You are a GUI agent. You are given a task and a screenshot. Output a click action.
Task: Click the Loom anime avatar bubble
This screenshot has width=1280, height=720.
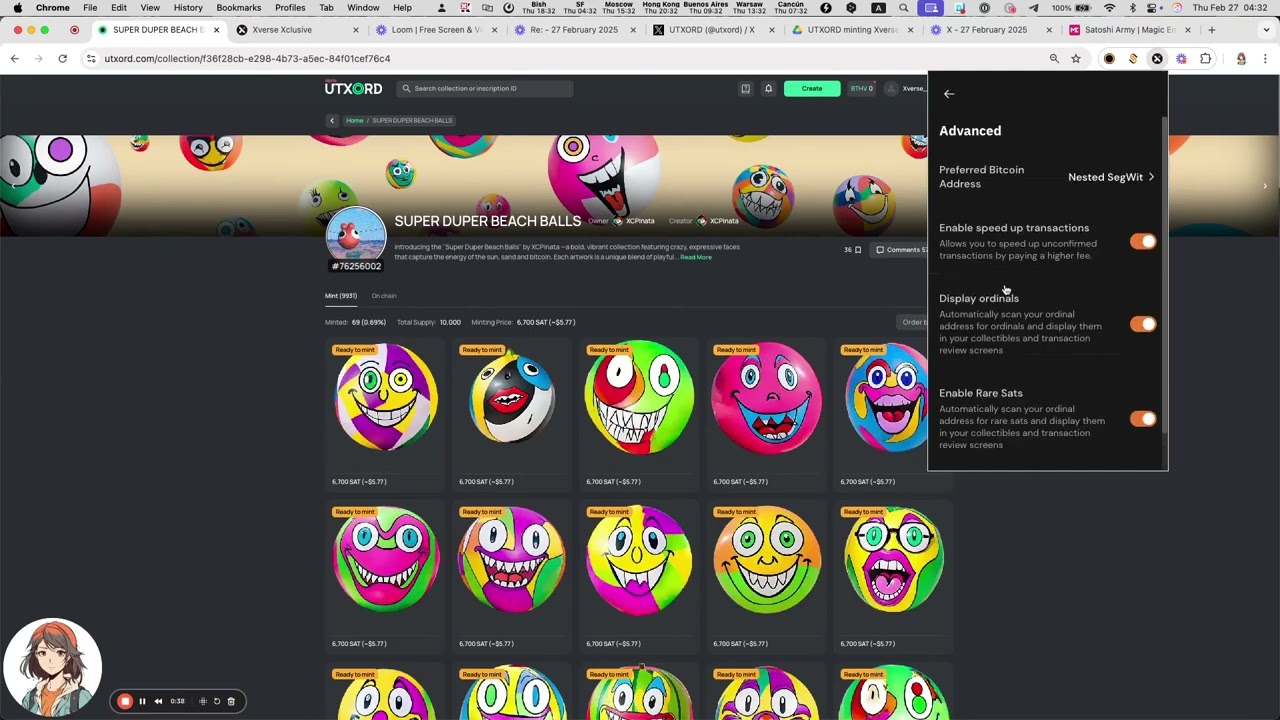pyautogui.click(x=52, y=668)
